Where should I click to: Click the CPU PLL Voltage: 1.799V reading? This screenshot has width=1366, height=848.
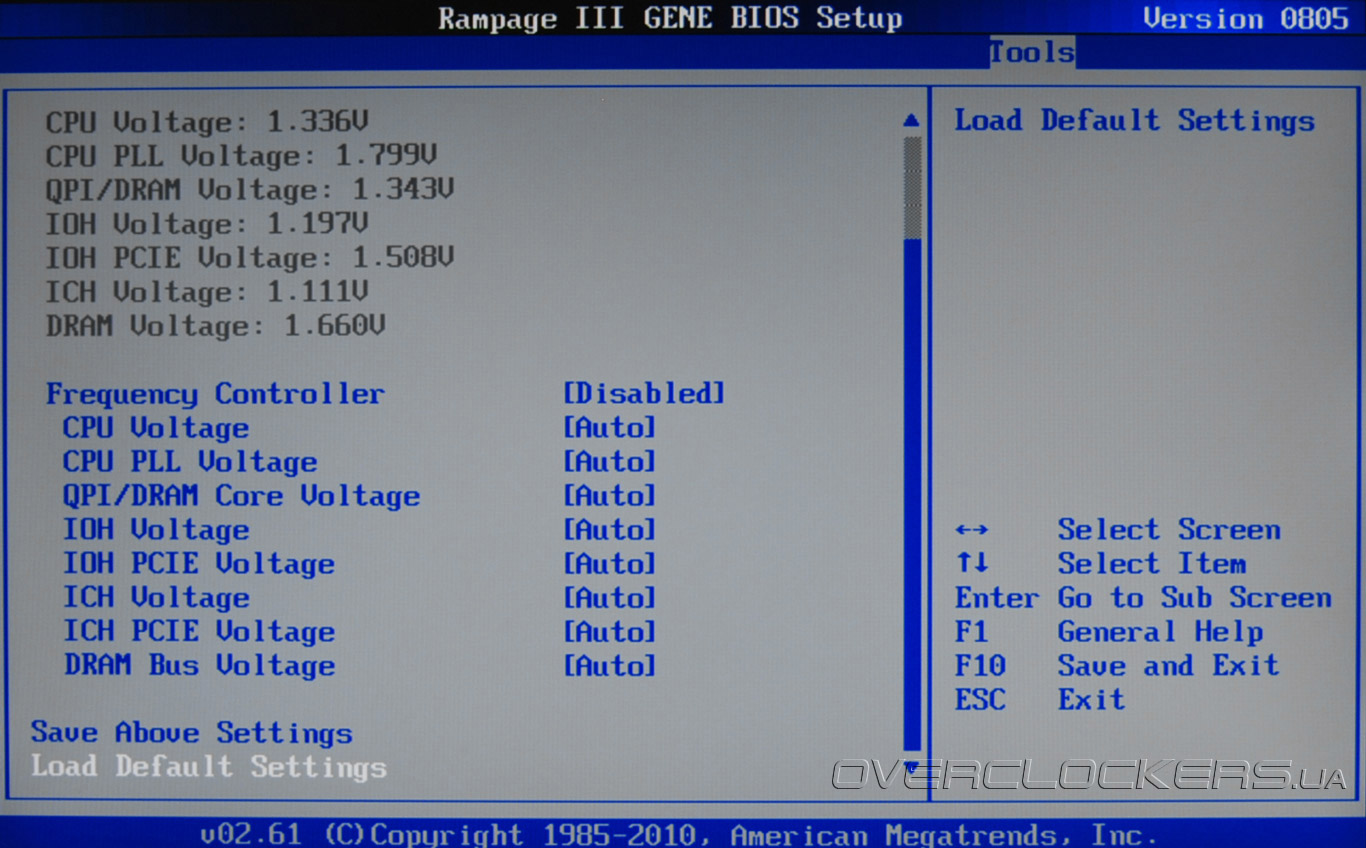click(x=241, y=157)
